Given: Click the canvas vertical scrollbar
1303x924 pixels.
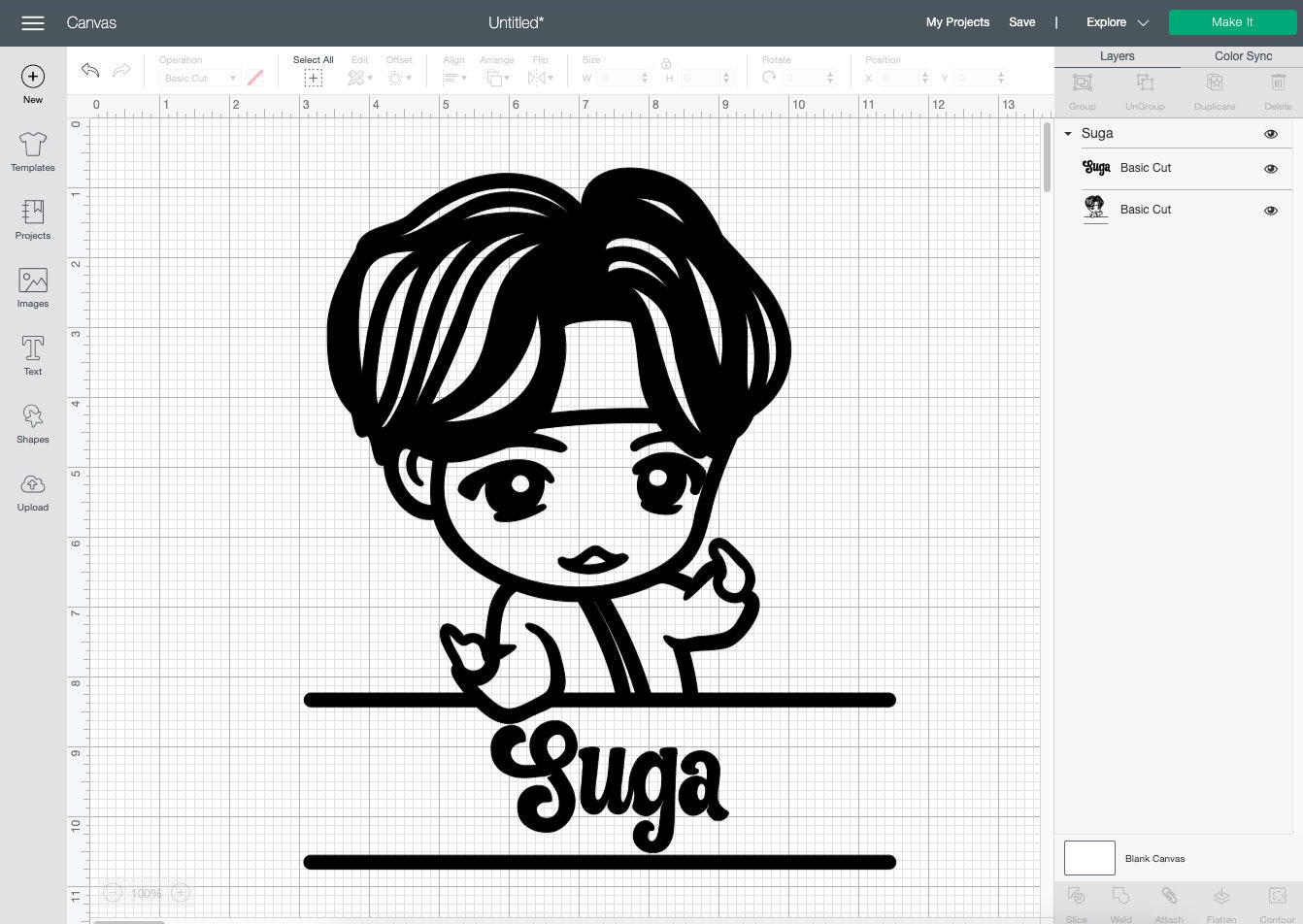Looking at the screenshot, I should pyautogui.click(x=1047, y=157).
